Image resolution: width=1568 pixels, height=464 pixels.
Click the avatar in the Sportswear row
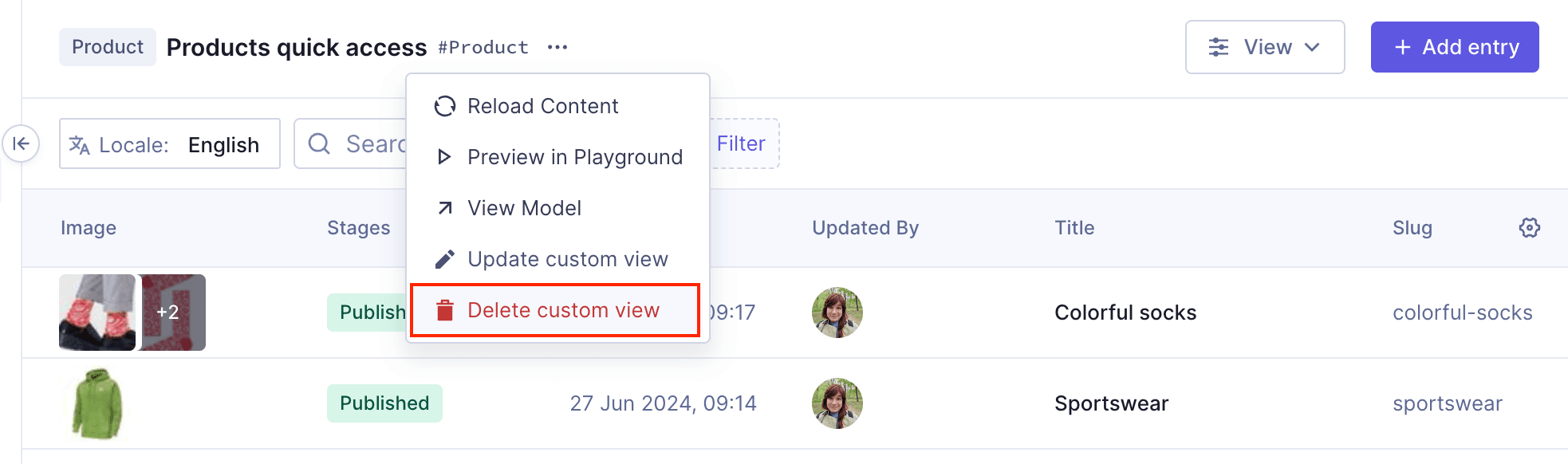point(837,403)
